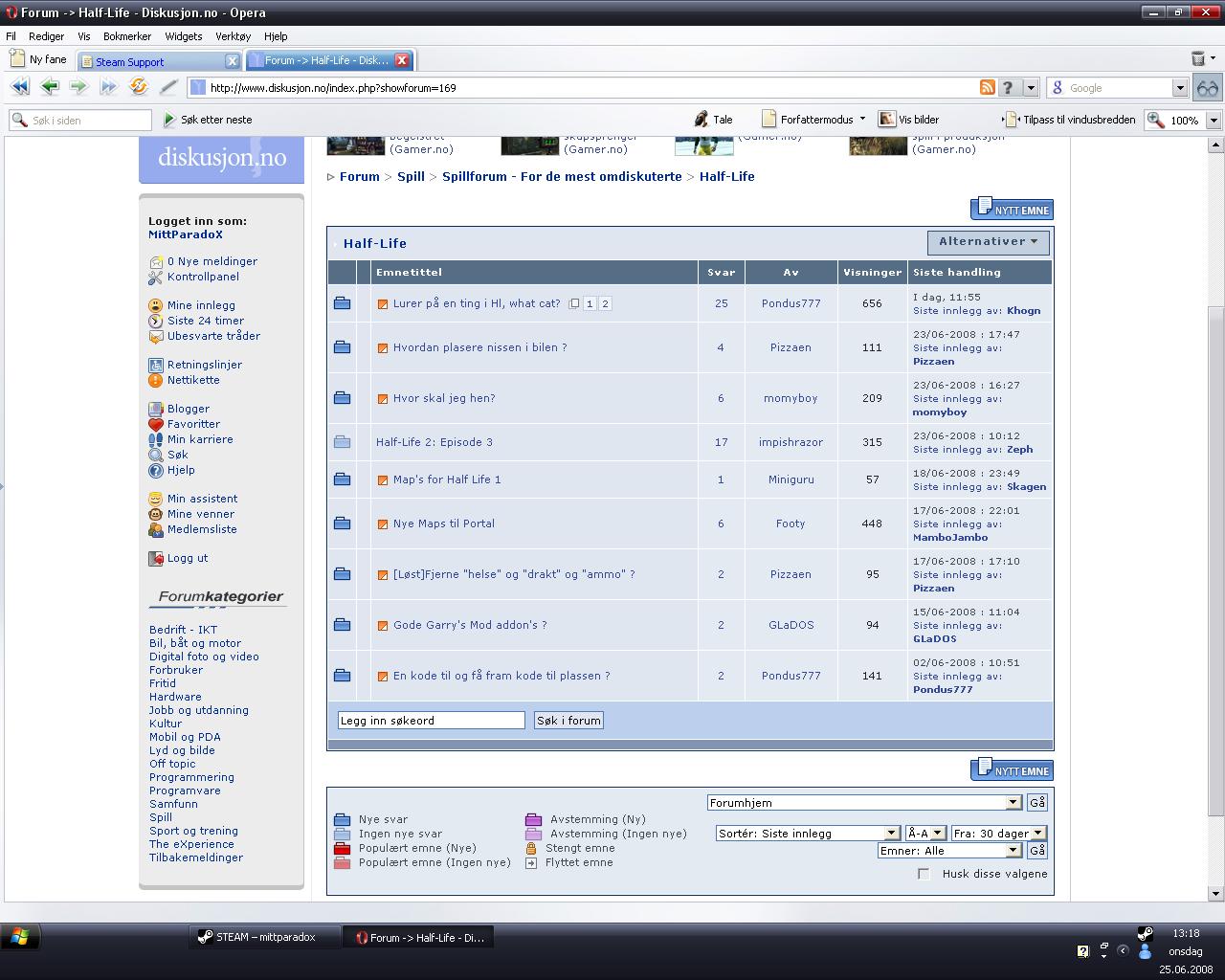Viewport: 1225px width, 980px height.
Task: Click the Opera rewind button
Action: click(x=19, y=87)
